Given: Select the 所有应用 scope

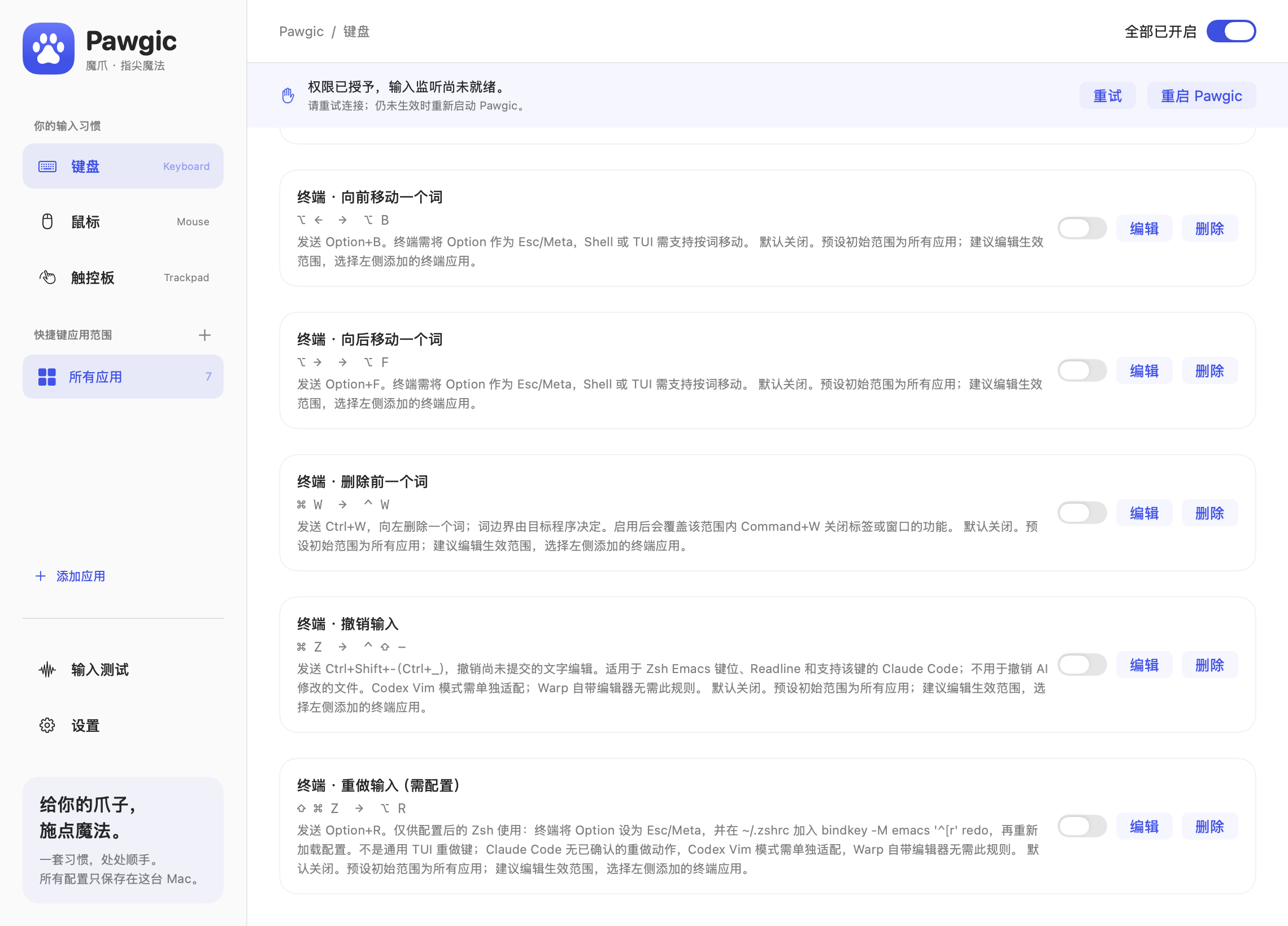Looking at the screenshot, I should click(x=123, y=377).
